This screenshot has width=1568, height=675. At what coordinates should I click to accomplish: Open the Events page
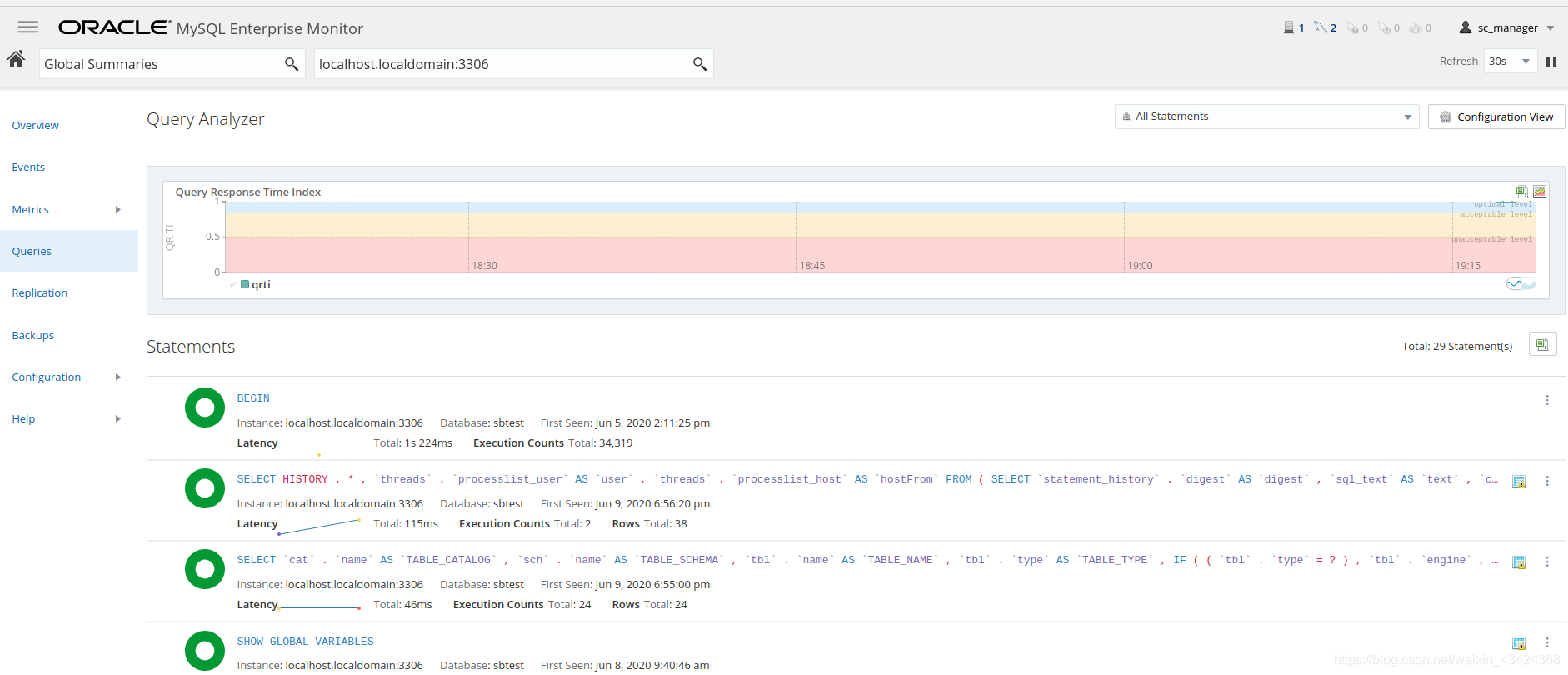(x=28, y=167)
